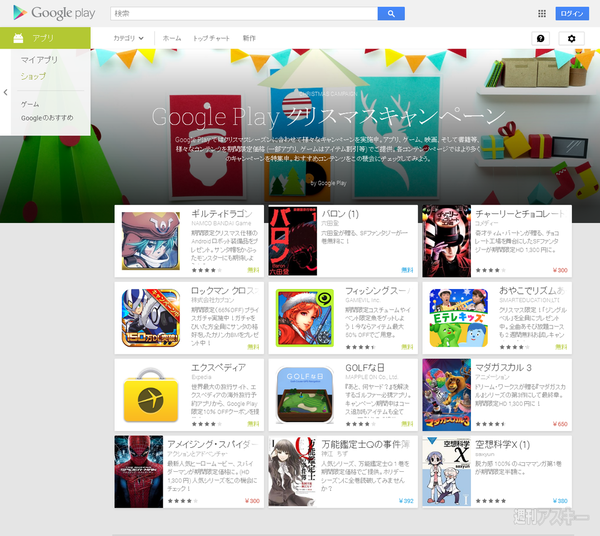Viewport: 600px width, 536px height.
Task: Open マイアプリ in the sidebar
Action: point(39,60)
